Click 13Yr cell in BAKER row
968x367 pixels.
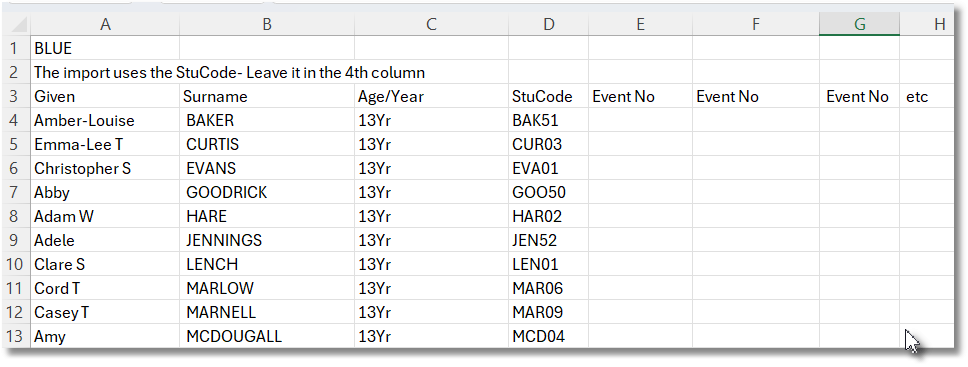(x=432, y=120)
